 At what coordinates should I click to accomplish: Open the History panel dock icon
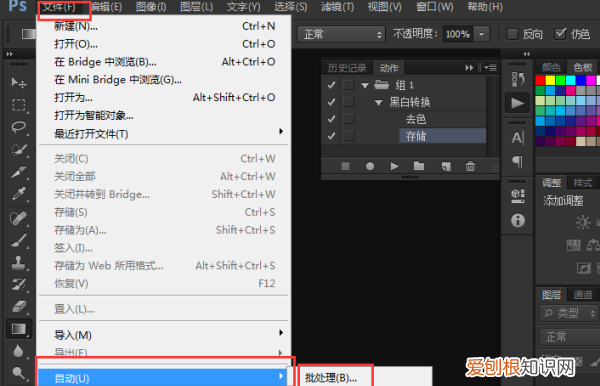pyautogui.click(x=517, y=79)
